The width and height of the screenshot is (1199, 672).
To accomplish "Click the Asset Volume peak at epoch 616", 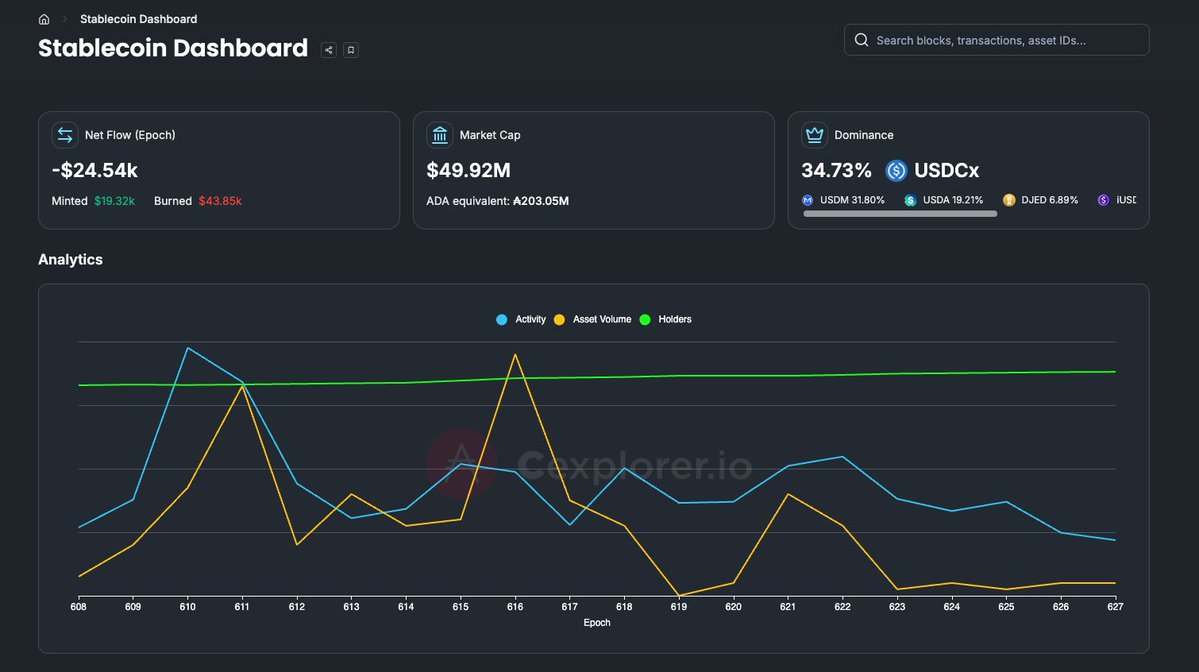I will [515, 355].
